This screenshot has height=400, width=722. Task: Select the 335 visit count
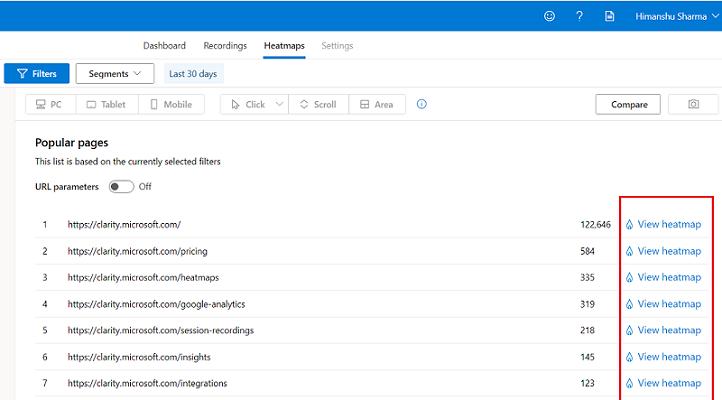coord(587,278)
